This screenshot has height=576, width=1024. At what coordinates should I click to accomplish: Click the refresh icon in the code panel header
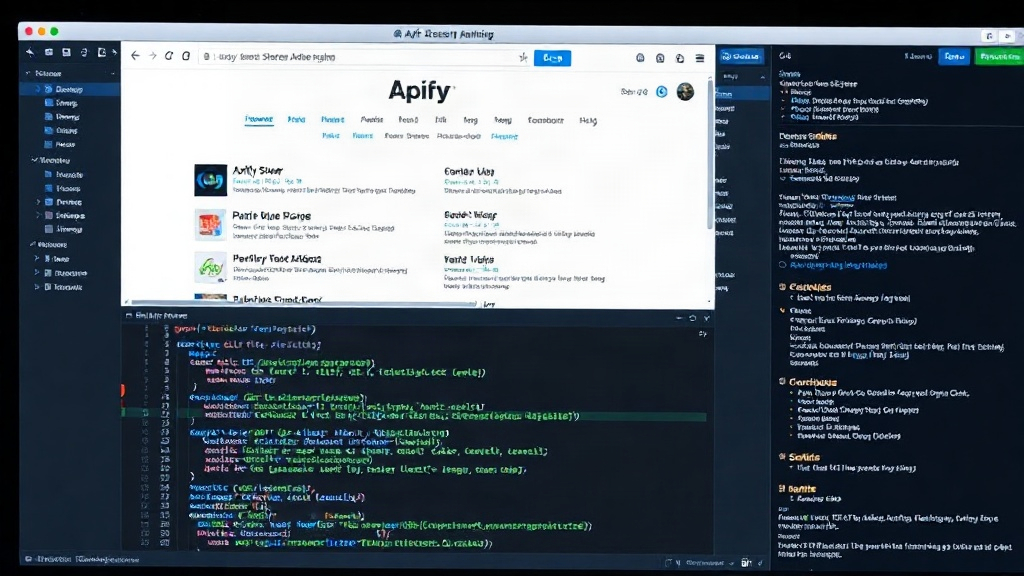(x=692, y=318)
